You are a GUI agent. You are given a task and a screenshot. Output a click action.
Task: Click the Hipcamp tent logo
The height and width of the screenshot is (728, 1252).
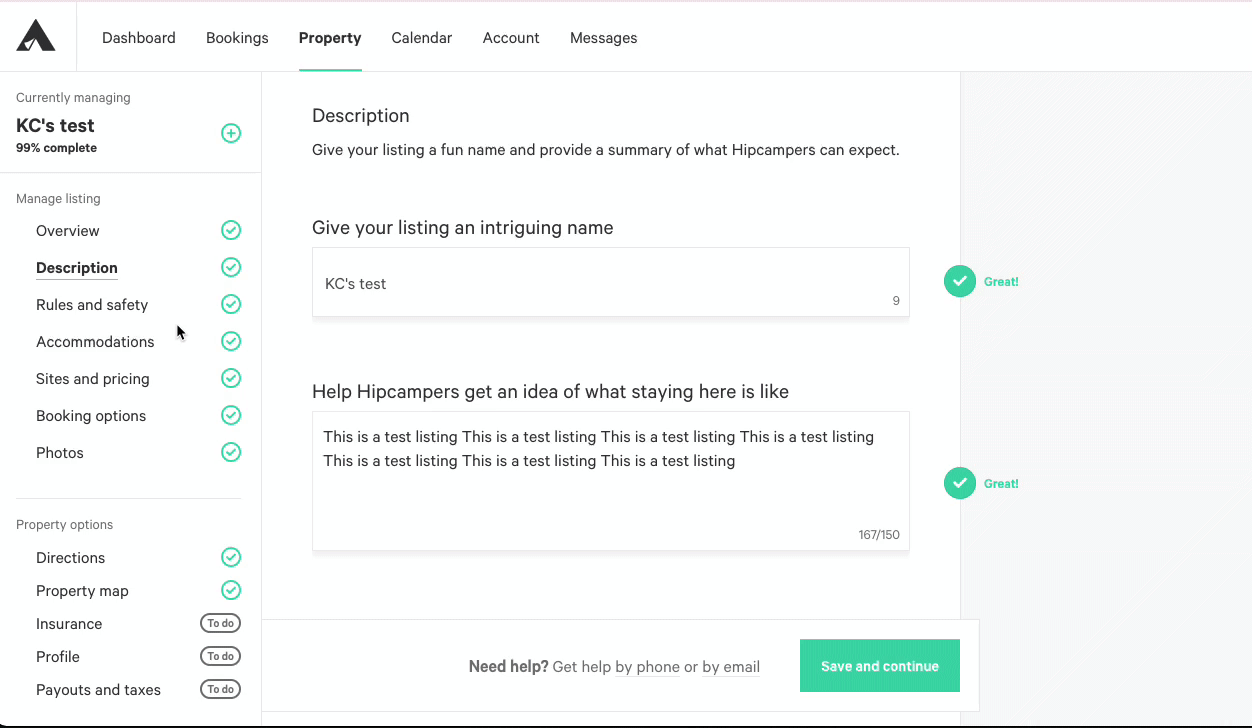(36, 36)
